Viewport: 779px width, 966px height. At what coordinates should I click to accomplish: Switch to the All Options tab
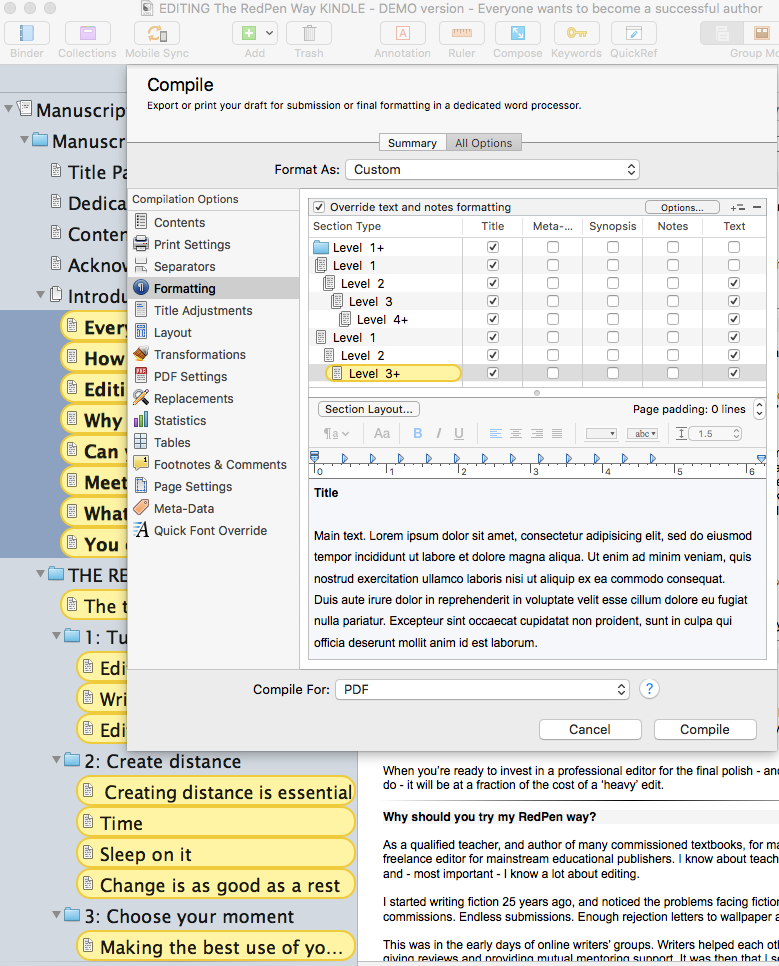(484, 143)
